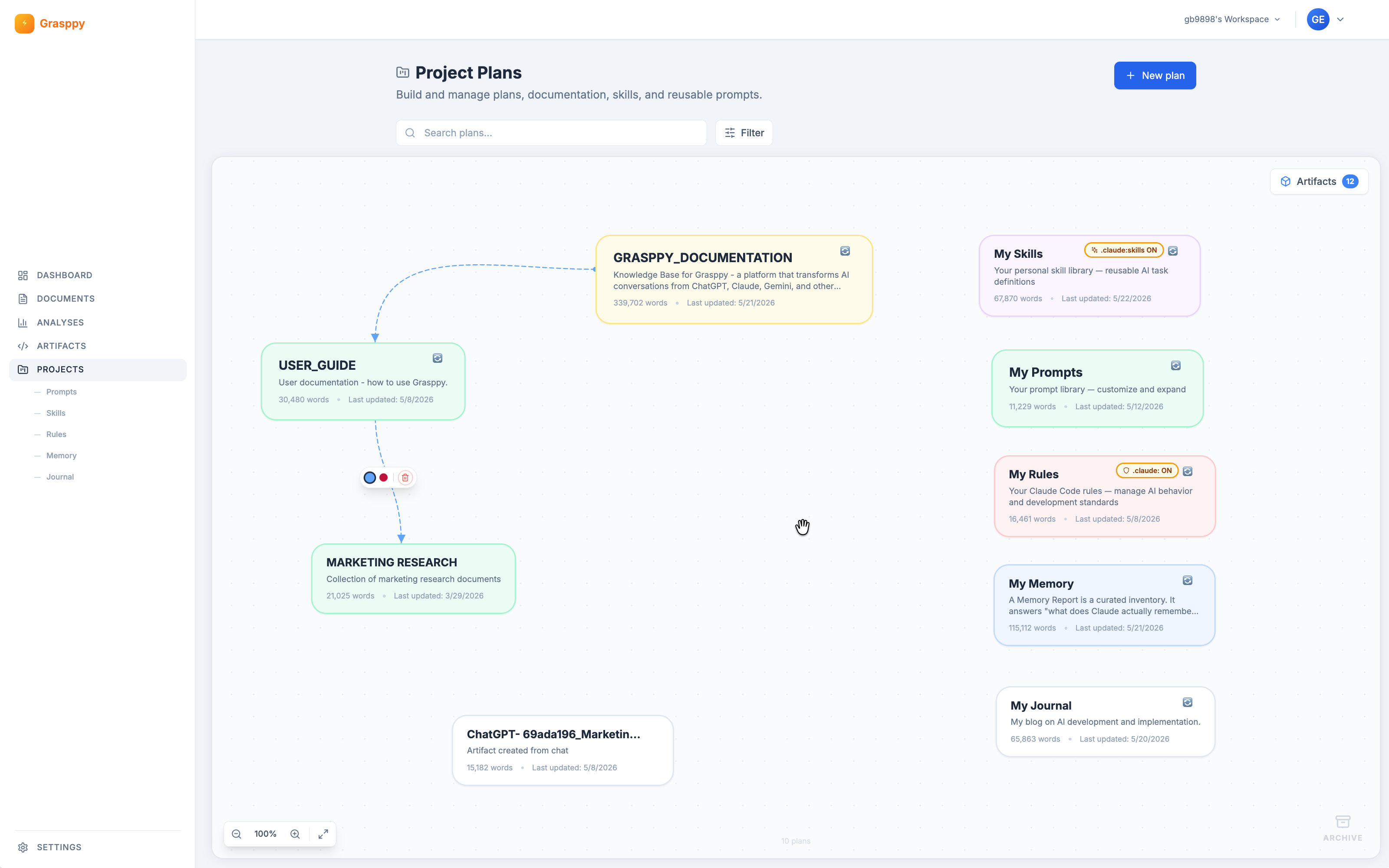Focus the Search plans input field
1389x868 pixels.
tap(551, 133)
